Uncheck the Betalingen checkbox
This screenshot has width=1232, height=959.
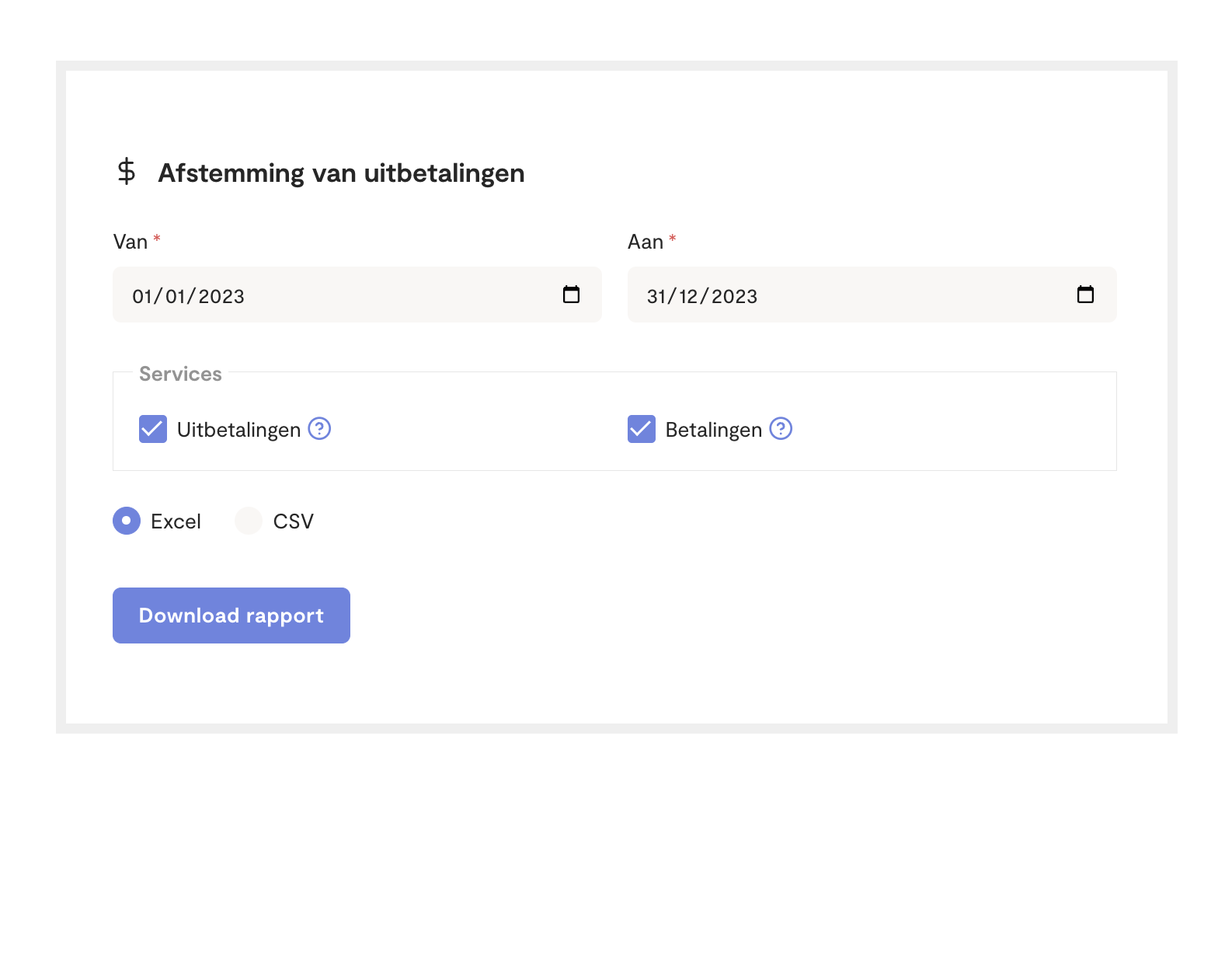[642, 429]
